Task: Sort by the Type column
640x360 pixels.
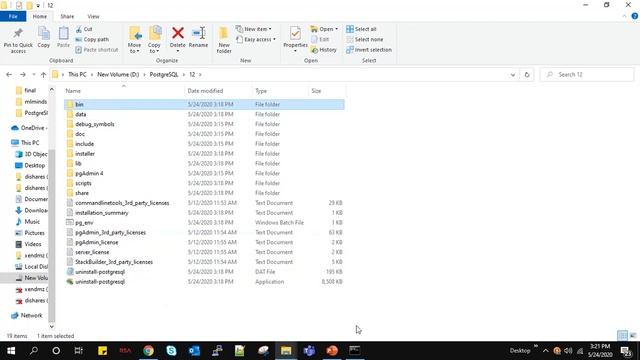Action: pyautogui.click(x=280, y=91)
